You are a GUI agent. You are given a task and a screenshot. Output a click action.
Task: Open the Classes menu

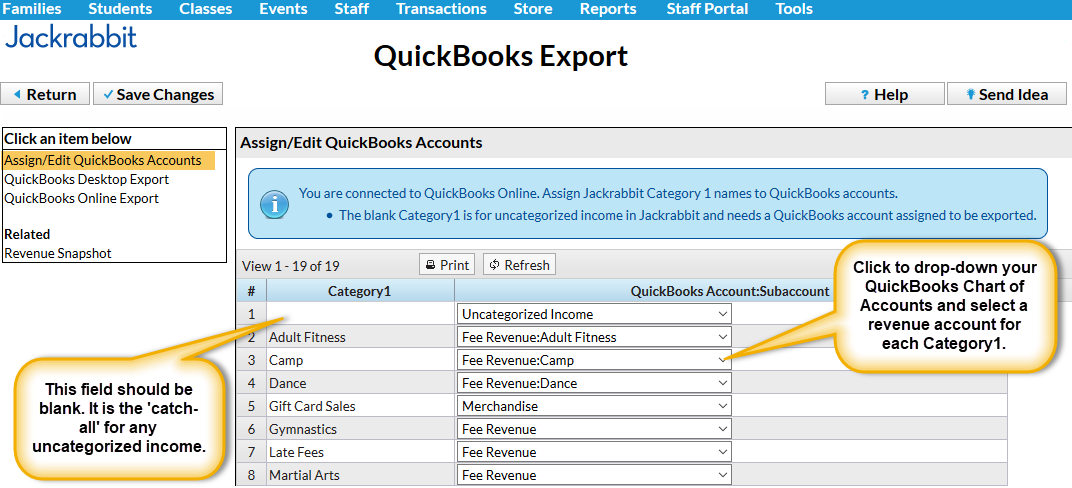click(x=206, y=9)
